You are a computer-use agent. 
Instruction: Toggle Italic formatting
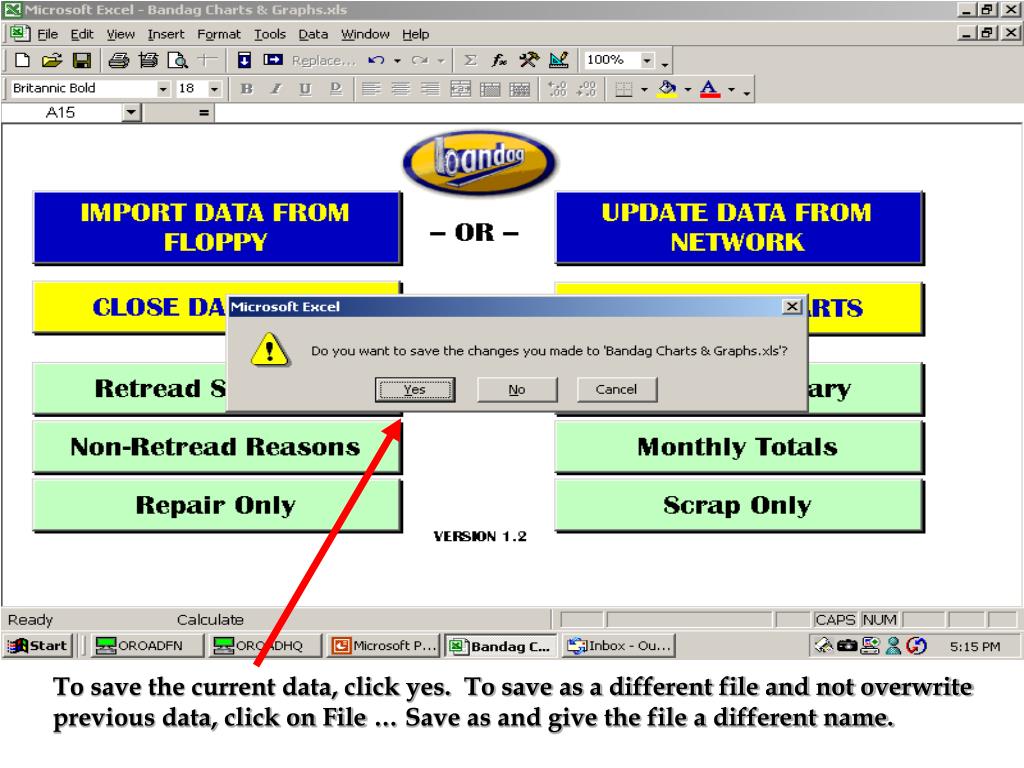click(276, 89)
